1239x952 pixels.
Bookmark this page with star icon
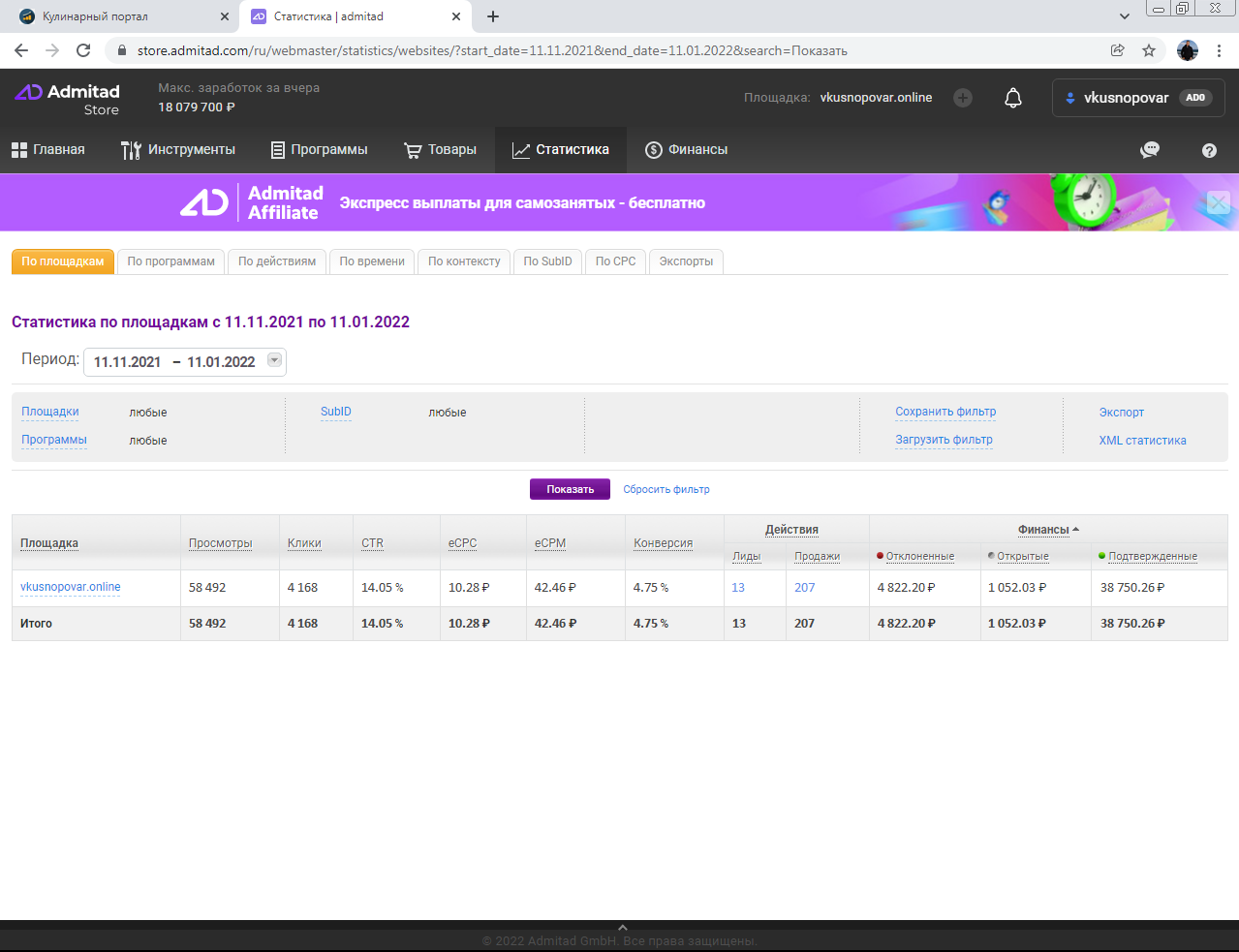tap(1149, 50)
